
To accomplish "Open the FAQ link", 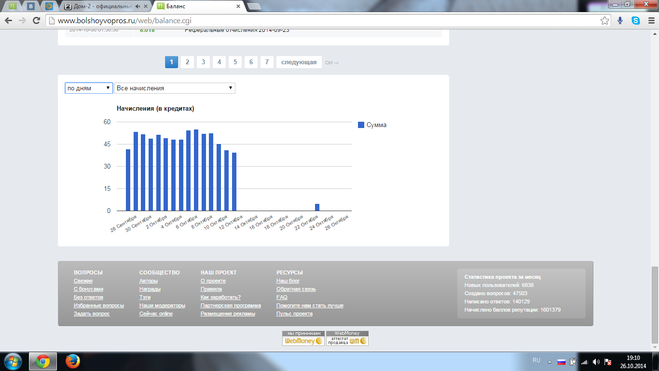I will coord(282,297).
